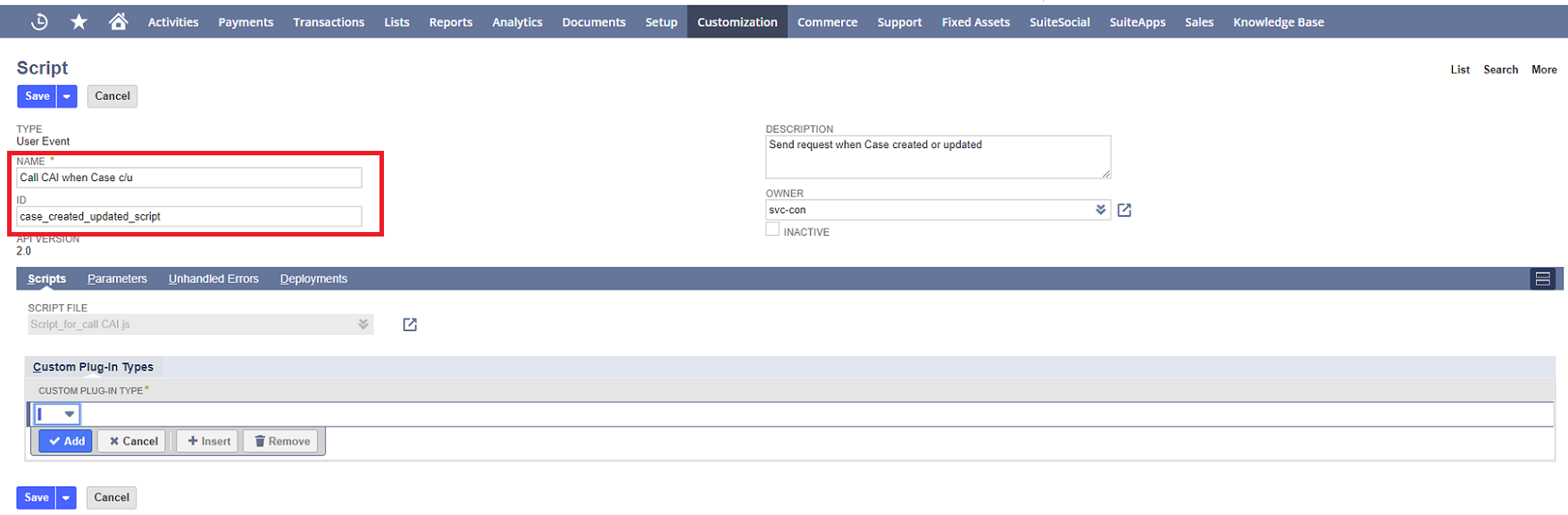Viewport: 1568px width, 515px height.
Task: Expand the bottom Save button dropdown arrow
Action: [66, 498]
